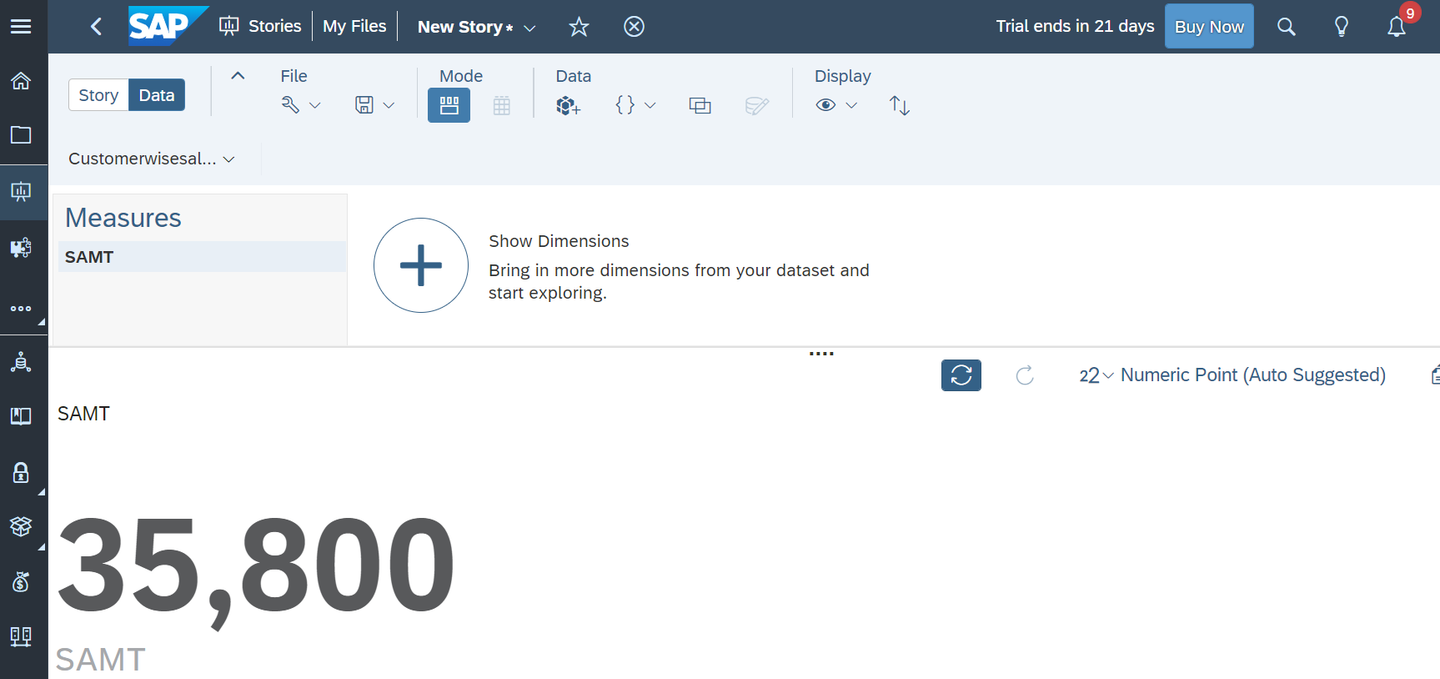Image resolution: width=1440 pixels, height=679 pixels.
Task: Open My Files breadcrumb
Action: (x=354, y=27)
